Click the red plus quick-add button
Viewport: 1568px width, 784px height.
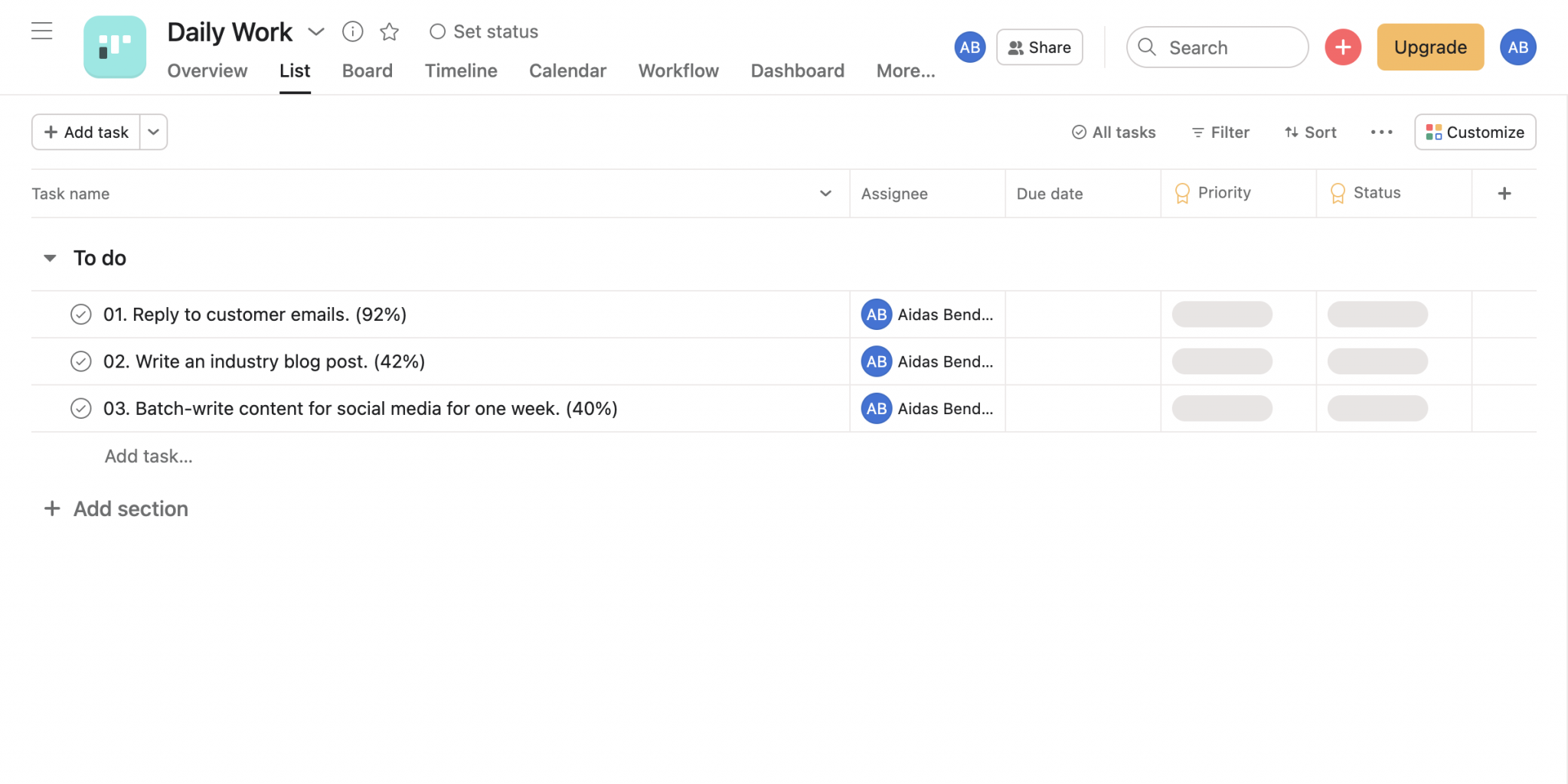point(1343,47)
